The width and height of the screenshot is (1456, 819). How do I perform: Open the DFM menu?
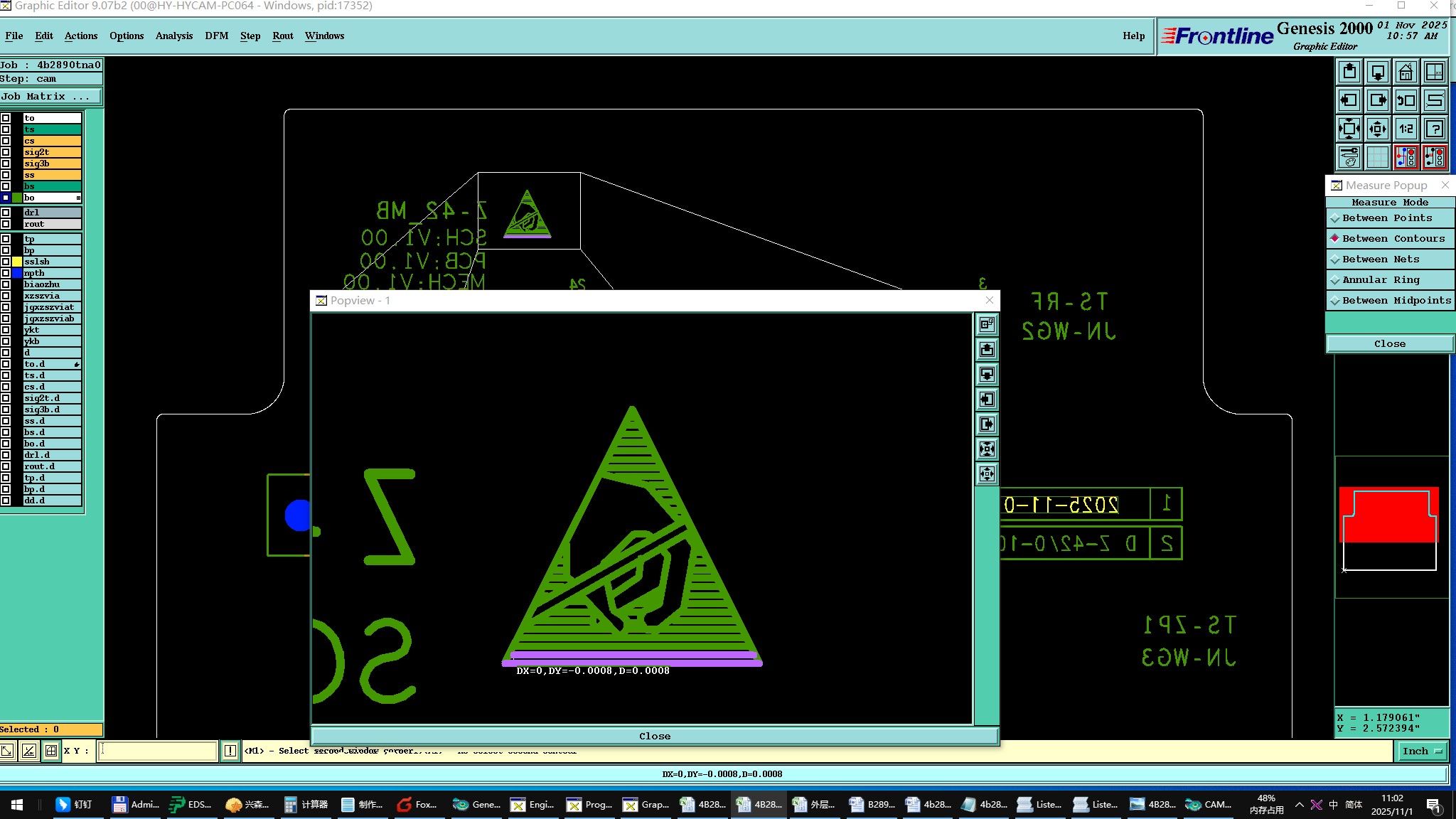point(216,36)
